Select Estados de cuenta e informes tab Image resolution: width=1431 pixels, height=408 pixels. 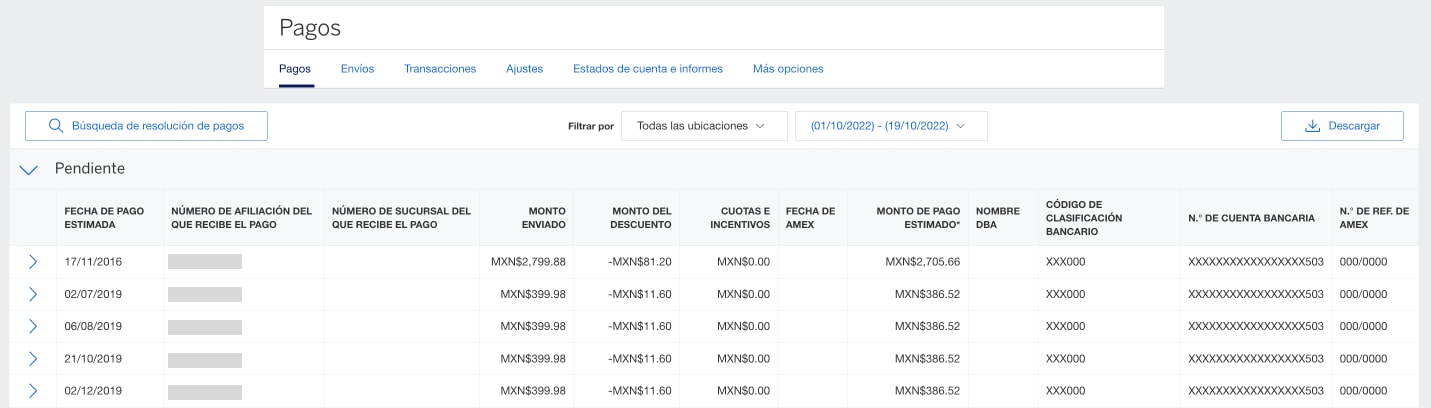647,69
